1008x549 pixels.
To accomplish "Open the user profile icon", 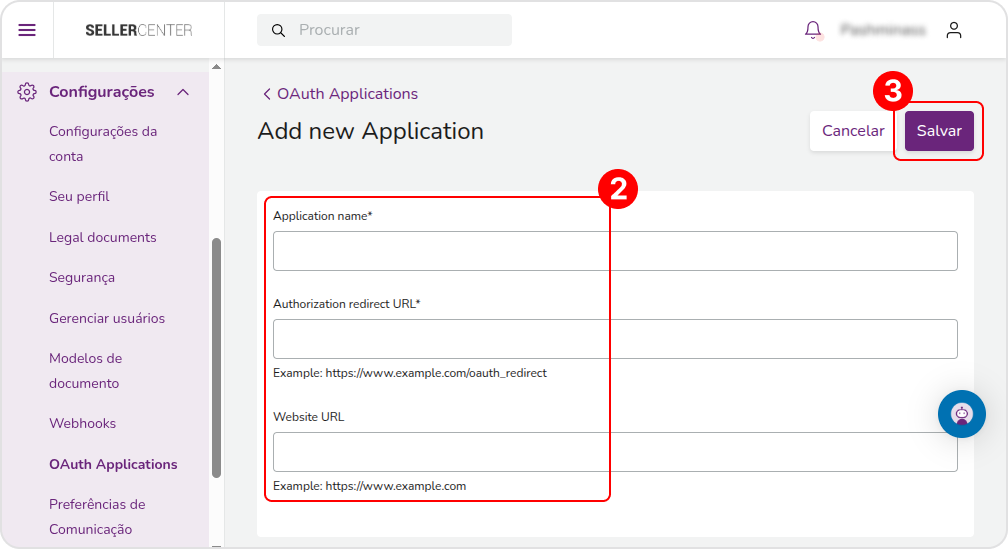I will pos(954,30).
